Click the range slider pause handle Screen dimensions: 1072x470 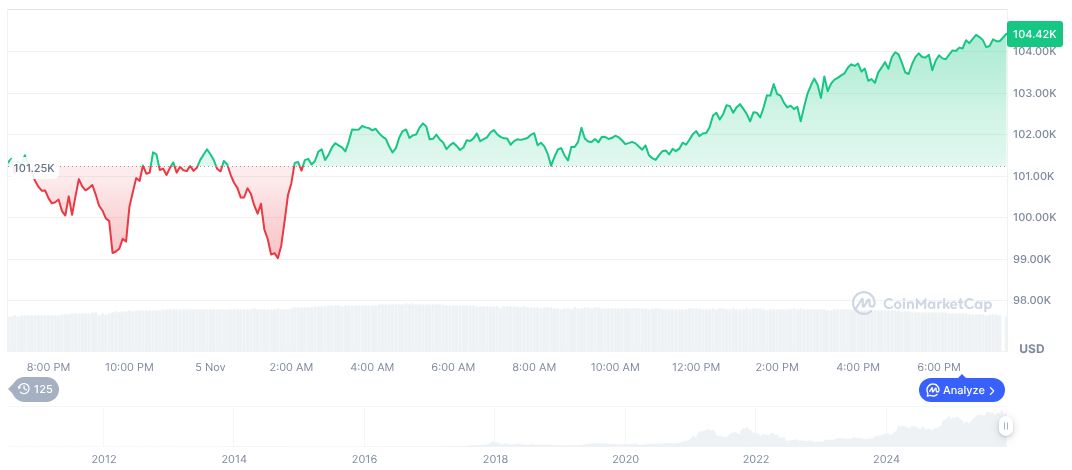pos(1006,426)
